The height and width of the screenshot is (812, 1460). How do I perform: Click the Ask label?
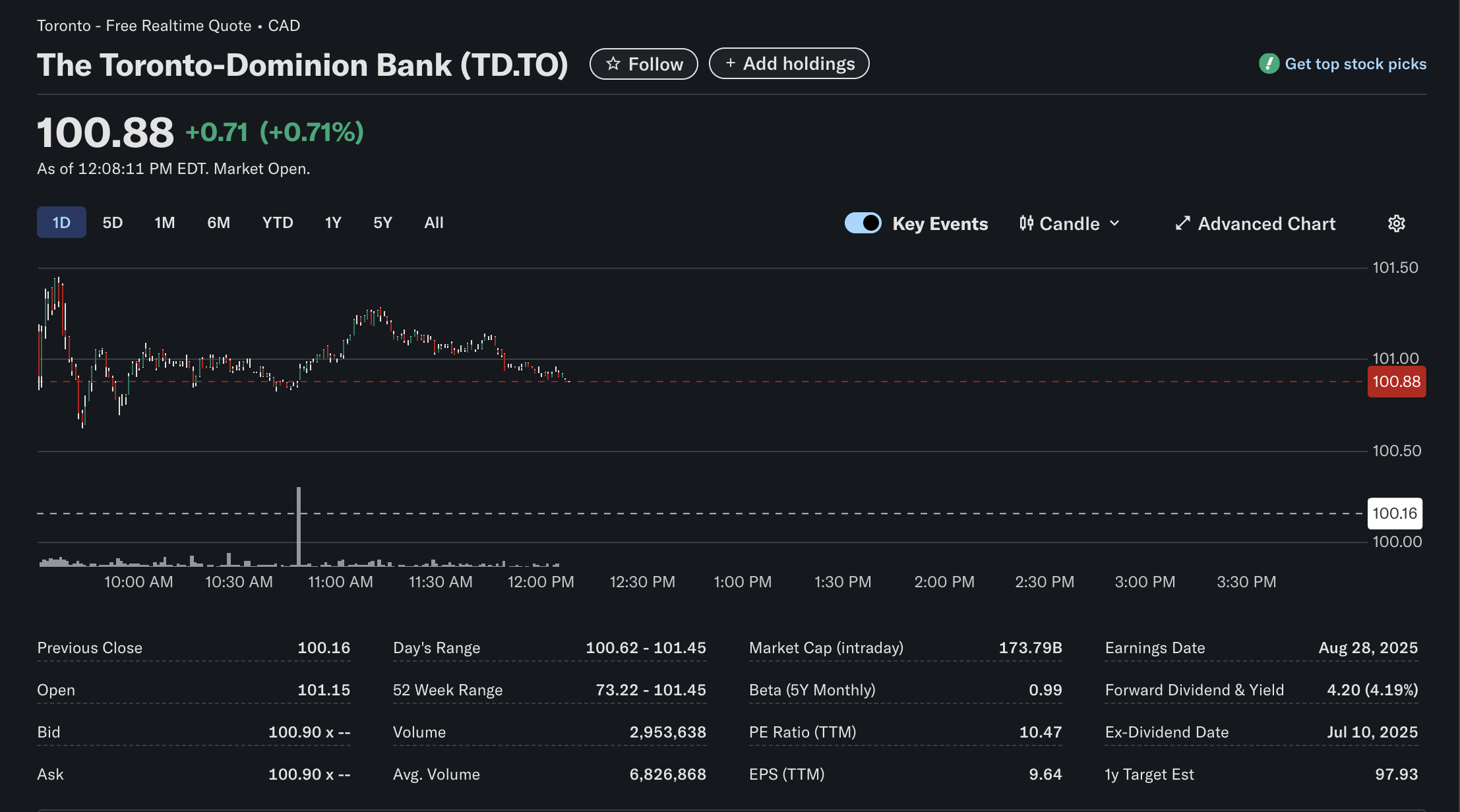tap(51, 774)
